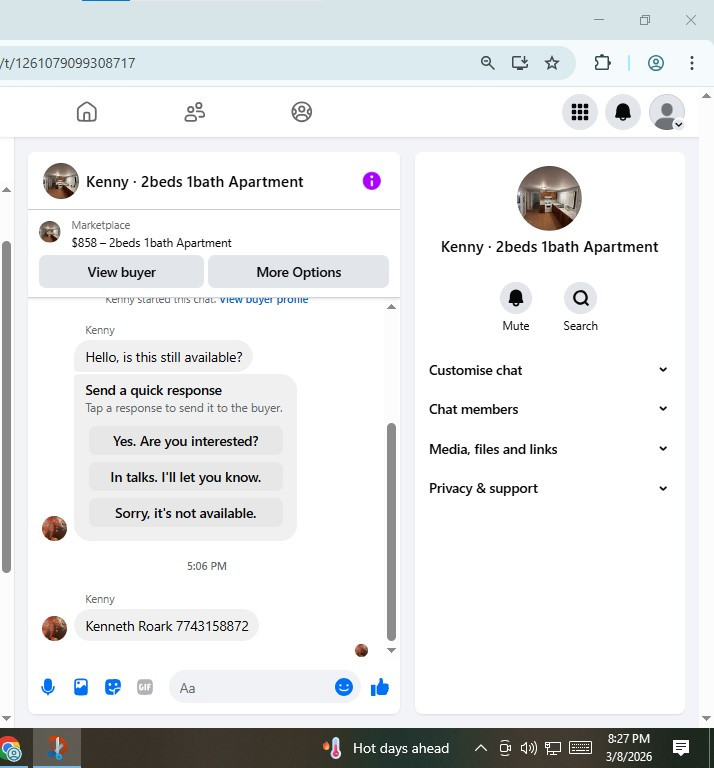Send quick response Yes. Are you interested?
The width and height of the screenshot is (714, 768).
[x=186, y=441]
